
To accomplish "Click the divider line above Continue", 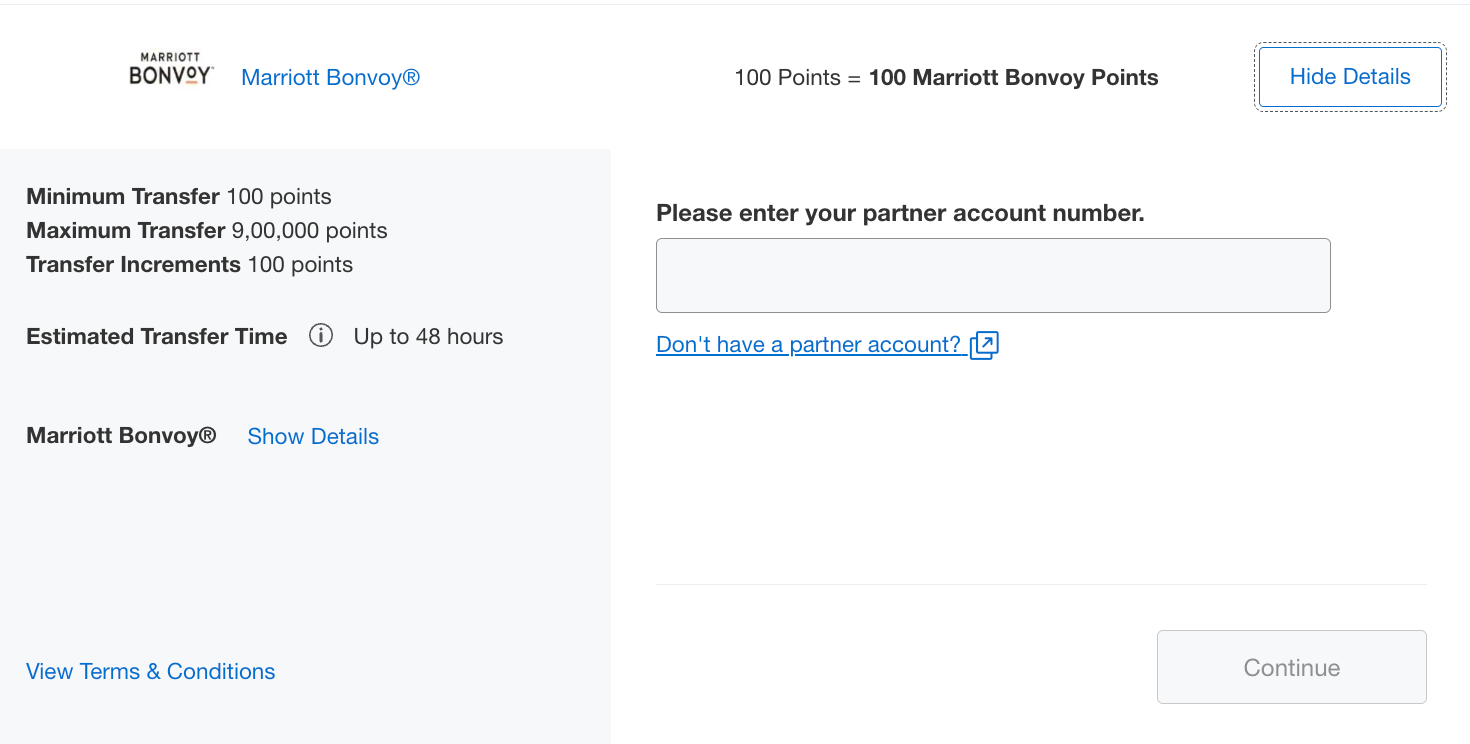I will point(1040,584).
